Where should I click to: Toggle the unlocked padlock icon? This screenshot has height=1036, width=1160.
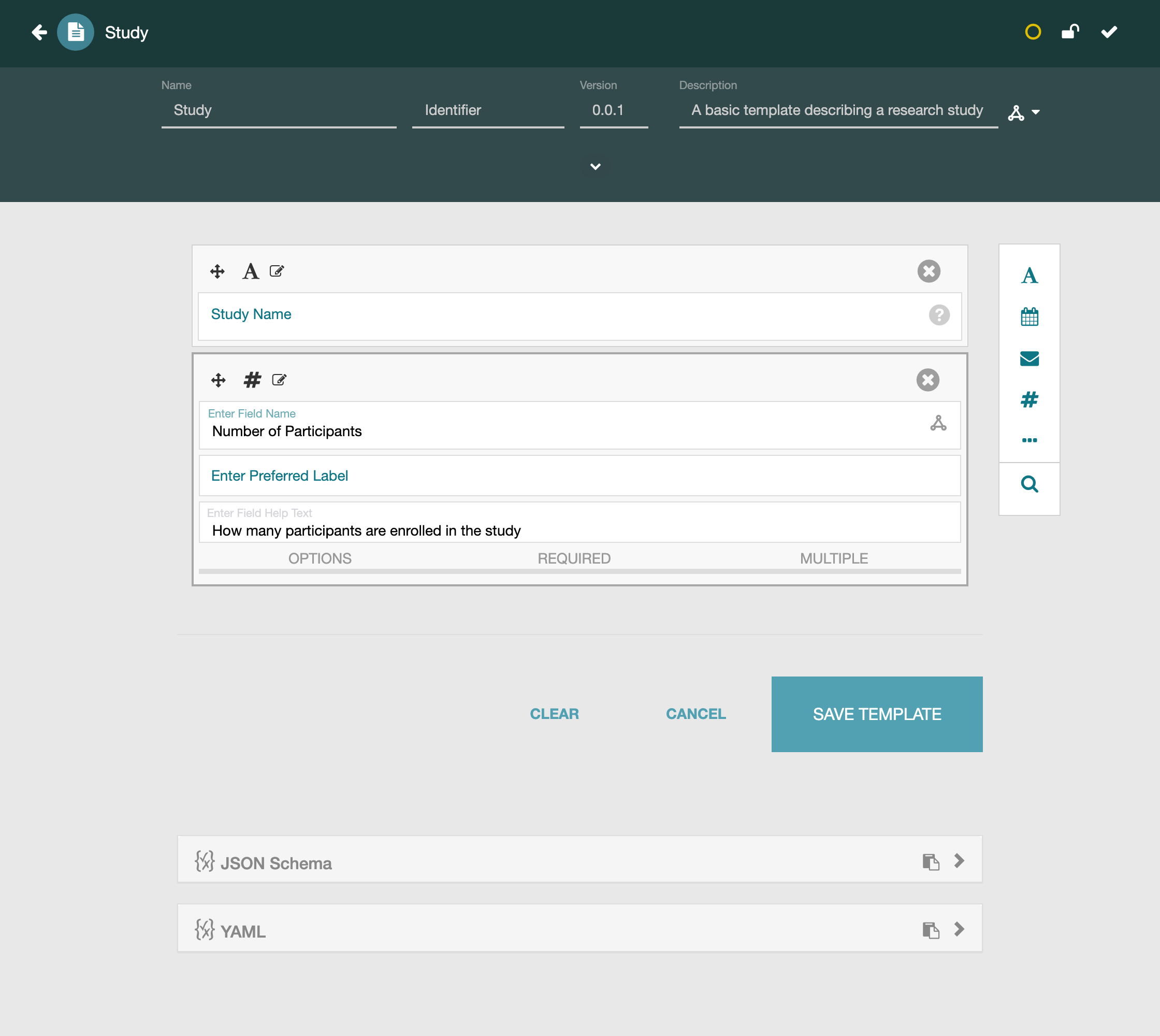1070,31
